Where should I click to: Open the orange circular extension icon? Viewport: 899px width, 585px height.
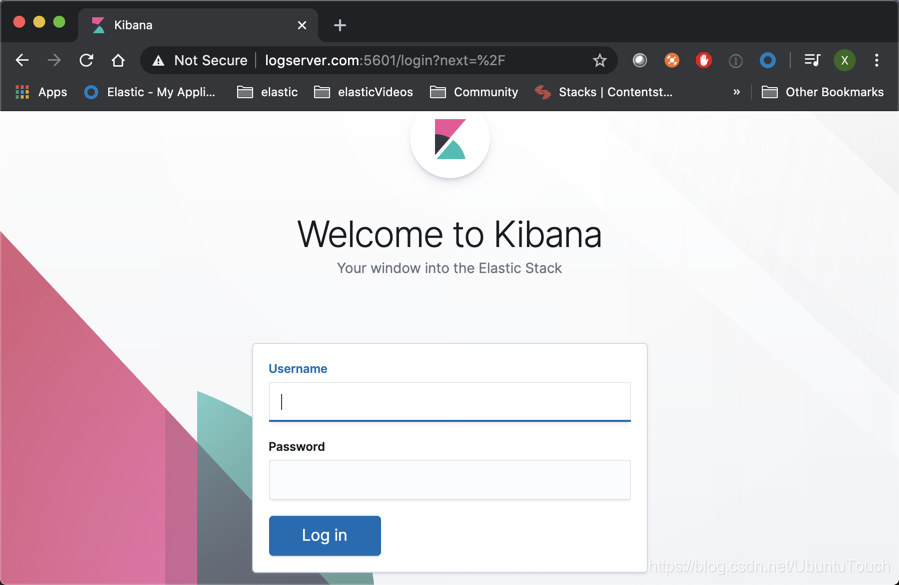tap(672, 60)
